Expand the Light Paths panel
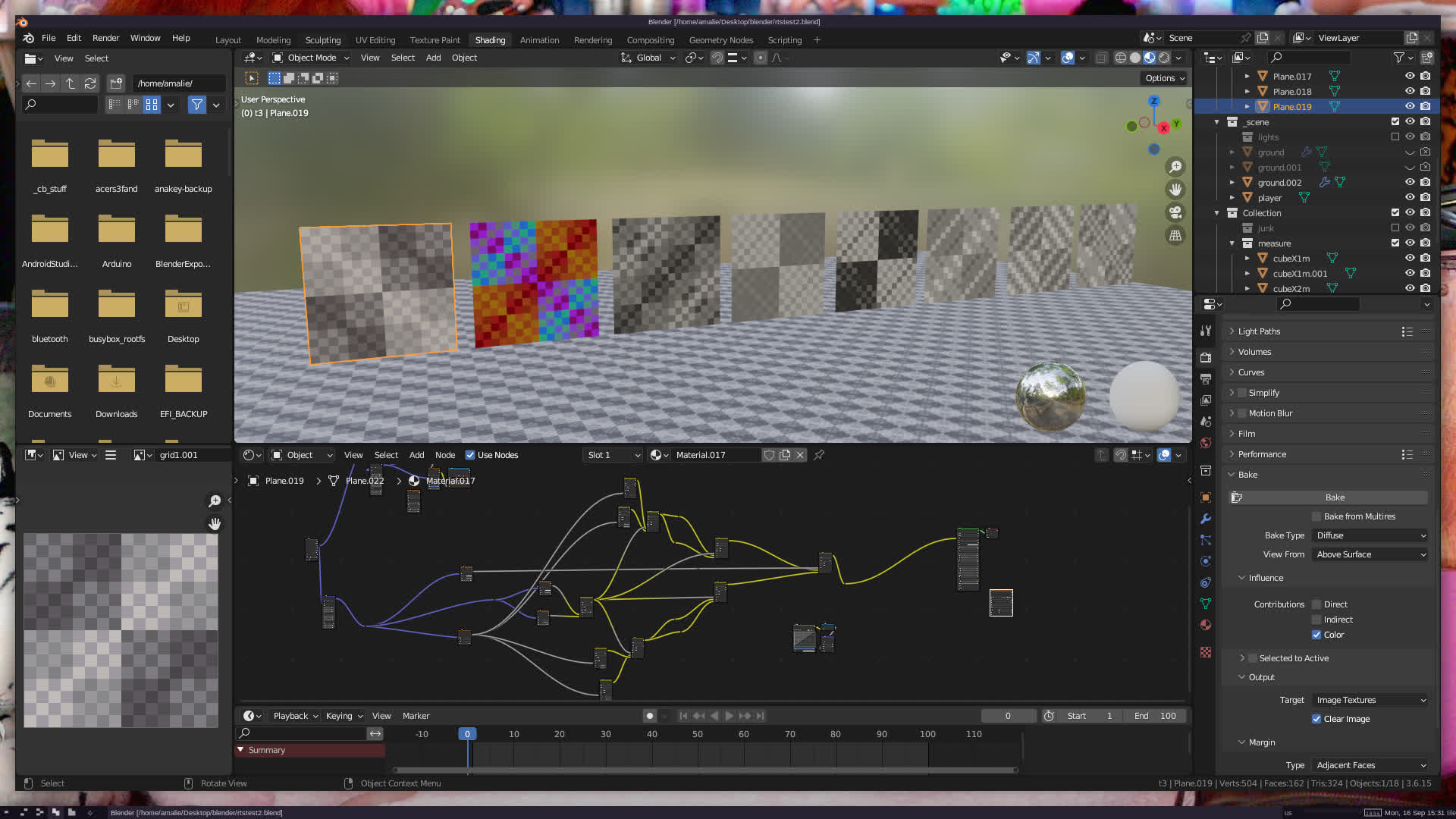Screen dimensions: 1456x819 [x=1259, y=331]
